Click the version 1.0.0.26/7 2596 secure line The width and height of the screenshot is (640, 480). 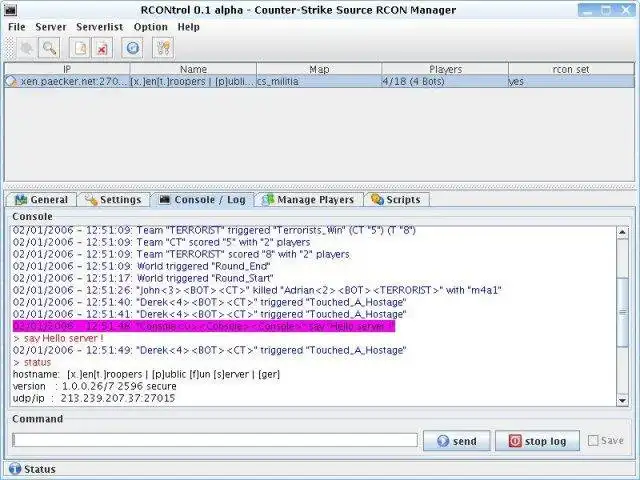click(95, 386)
